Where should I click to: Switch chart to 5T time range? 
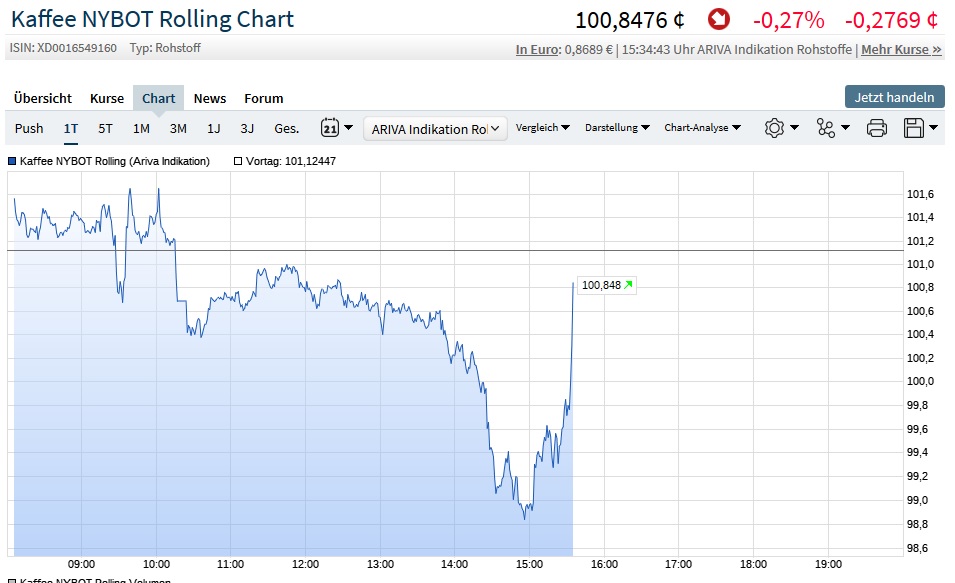pos(106,128)
